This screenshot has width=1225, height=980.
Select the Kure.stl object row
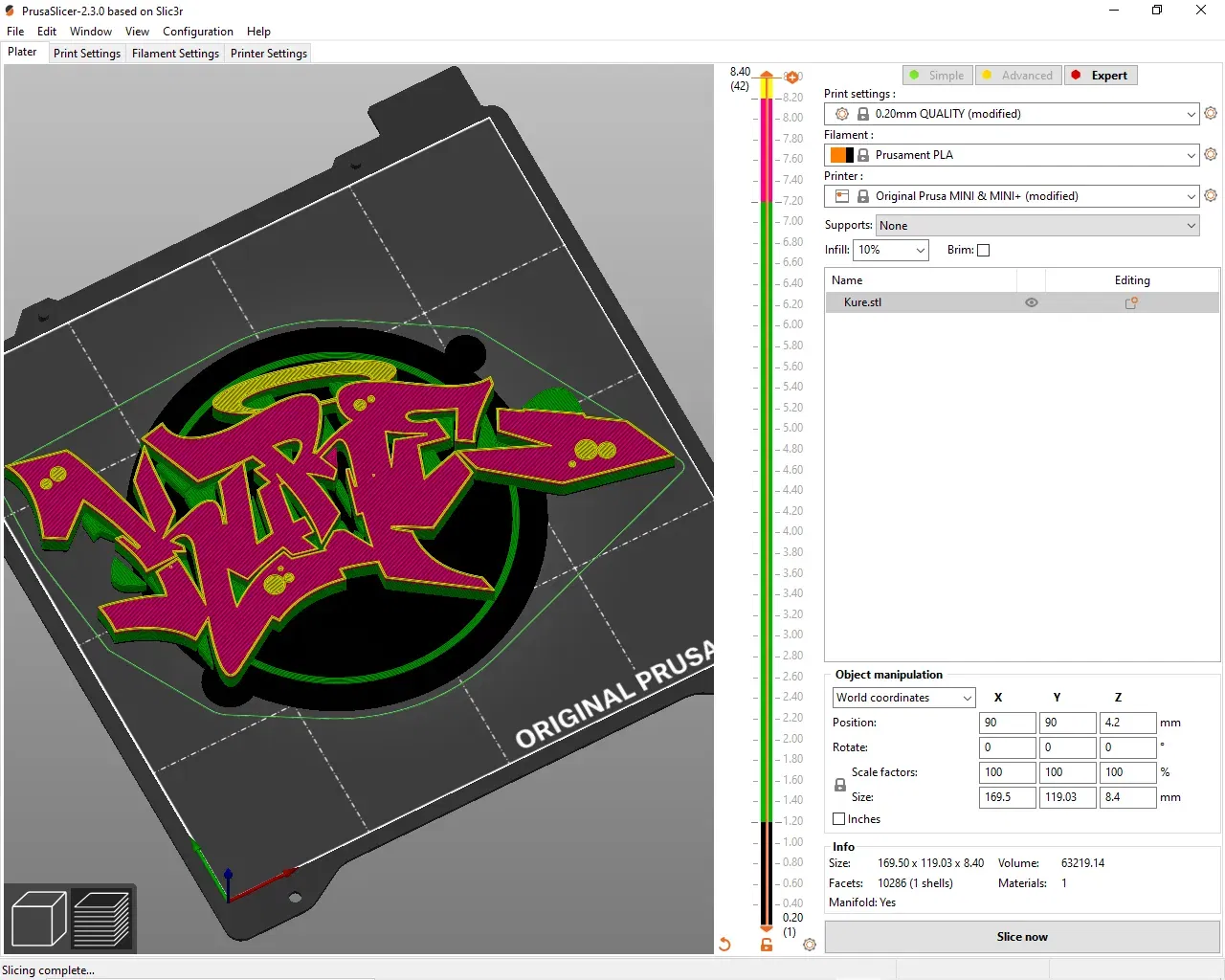point(1022,302)
